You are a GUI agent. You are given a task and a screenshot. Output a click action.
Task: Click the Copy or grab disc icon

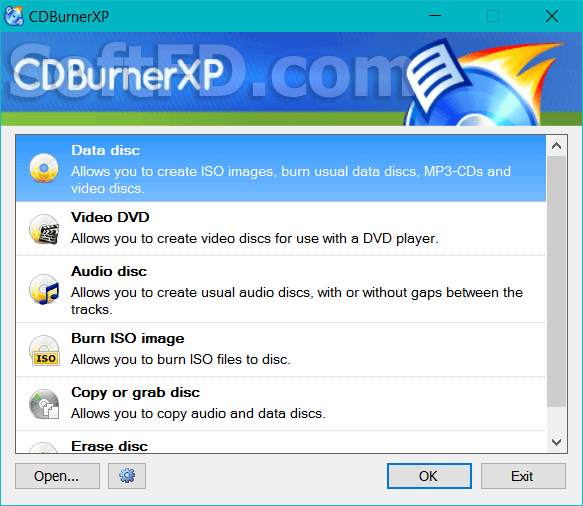coord(44,404)
